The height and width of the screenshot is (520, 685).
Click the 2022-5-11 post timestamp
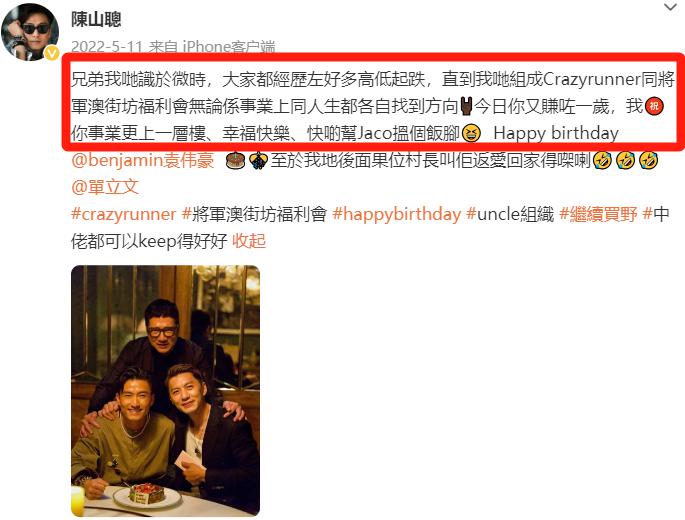[107, 47]
